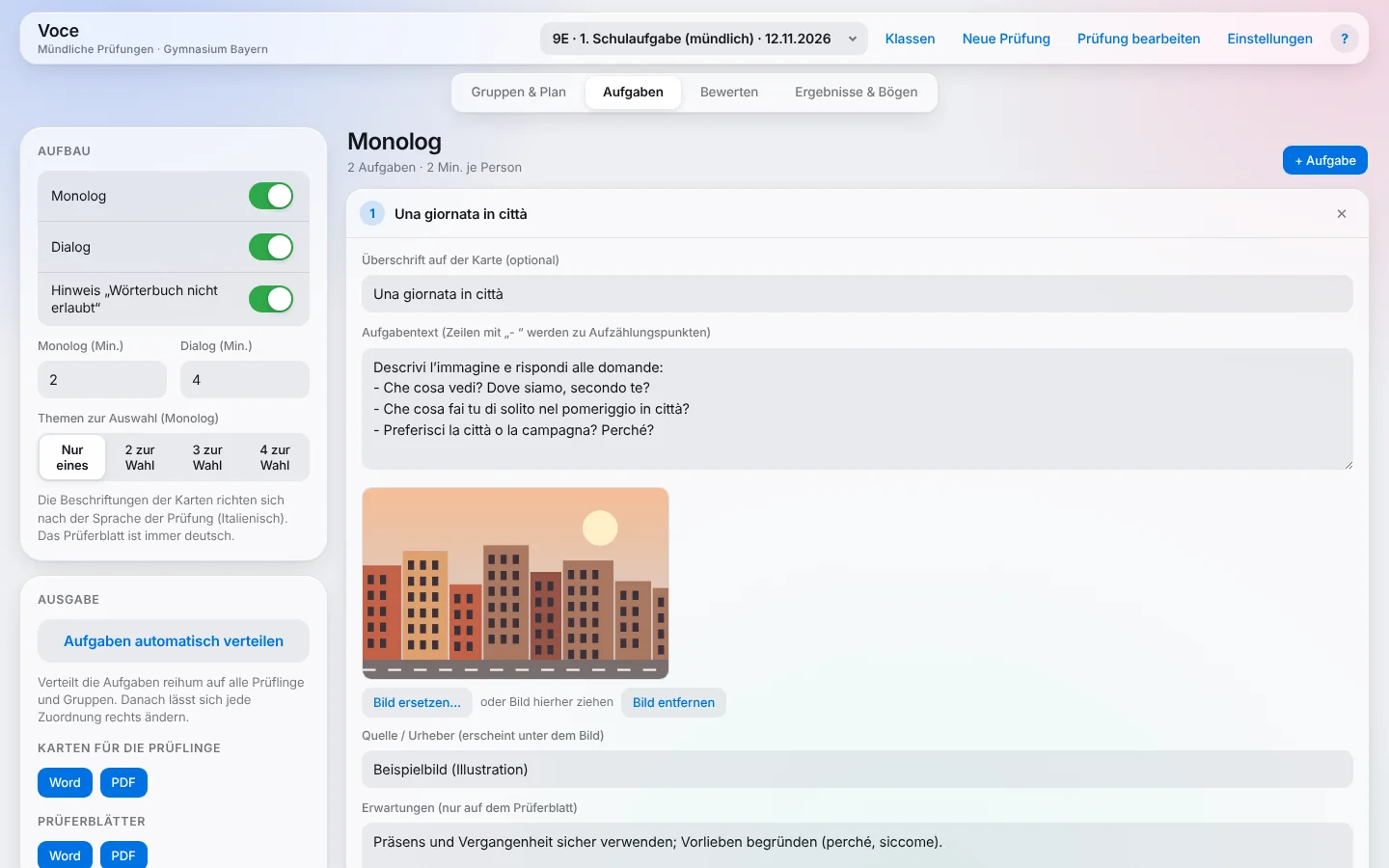The image size is (1389, 868).
Task: Click into the Aufgabentext textarea
Action: [x=858, y=409]
